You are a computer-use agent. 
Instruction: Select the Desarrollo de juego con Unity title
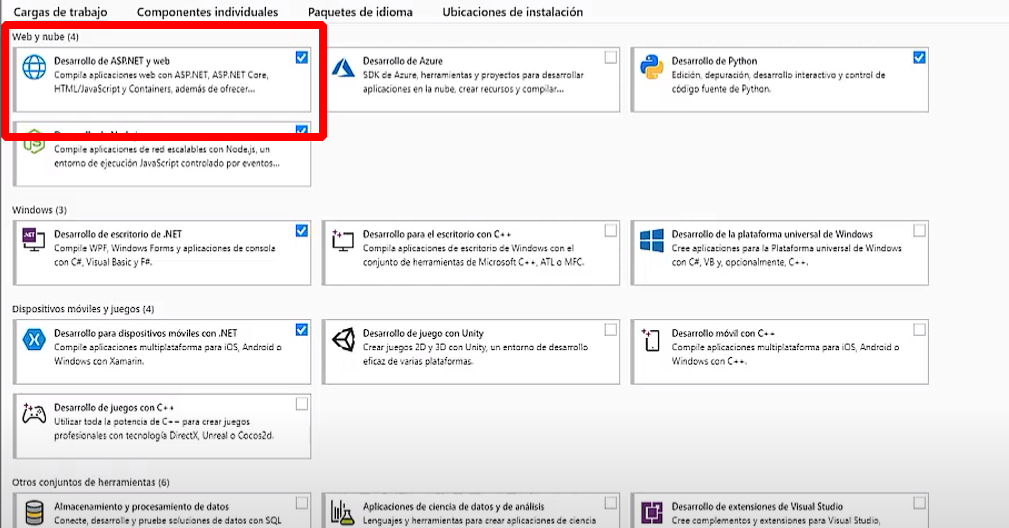click(423, 333)
